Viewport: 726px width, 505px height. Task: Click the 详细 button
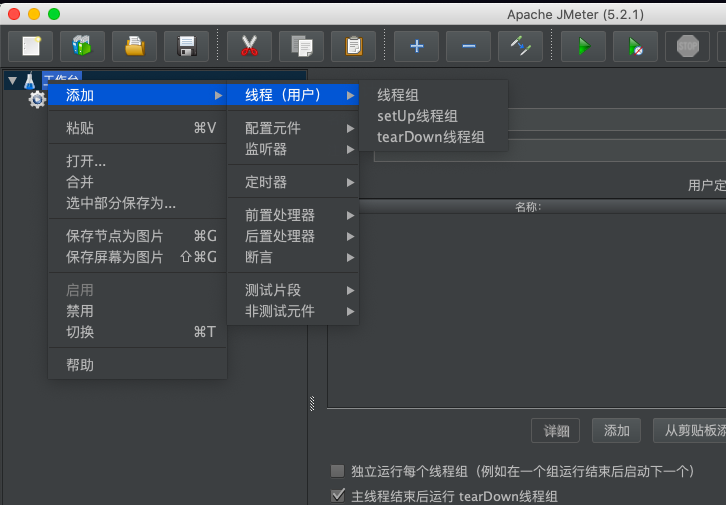556,431
